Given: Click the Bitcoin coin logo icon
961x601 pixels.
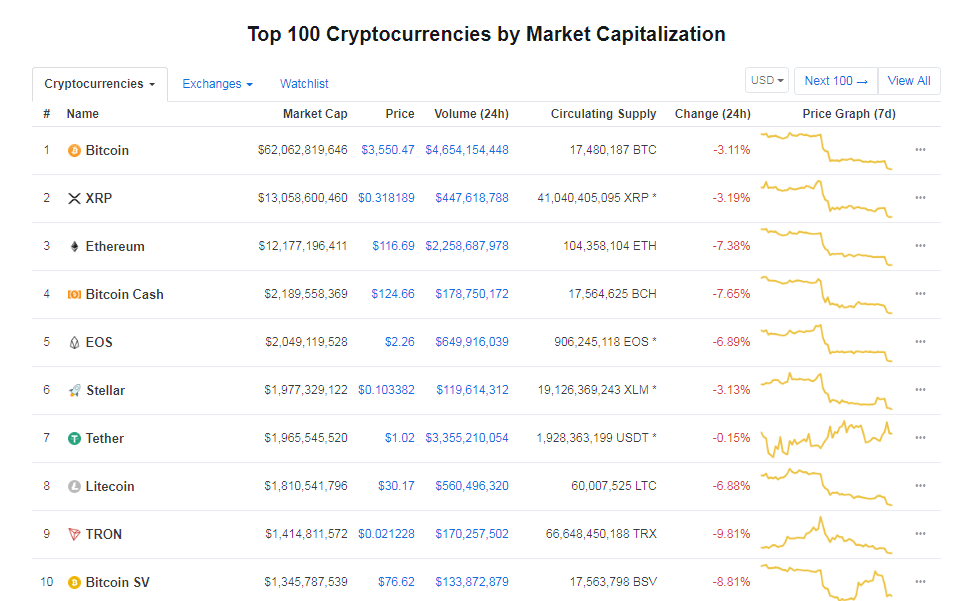Looking at the screenshot, I should (74, 151).
